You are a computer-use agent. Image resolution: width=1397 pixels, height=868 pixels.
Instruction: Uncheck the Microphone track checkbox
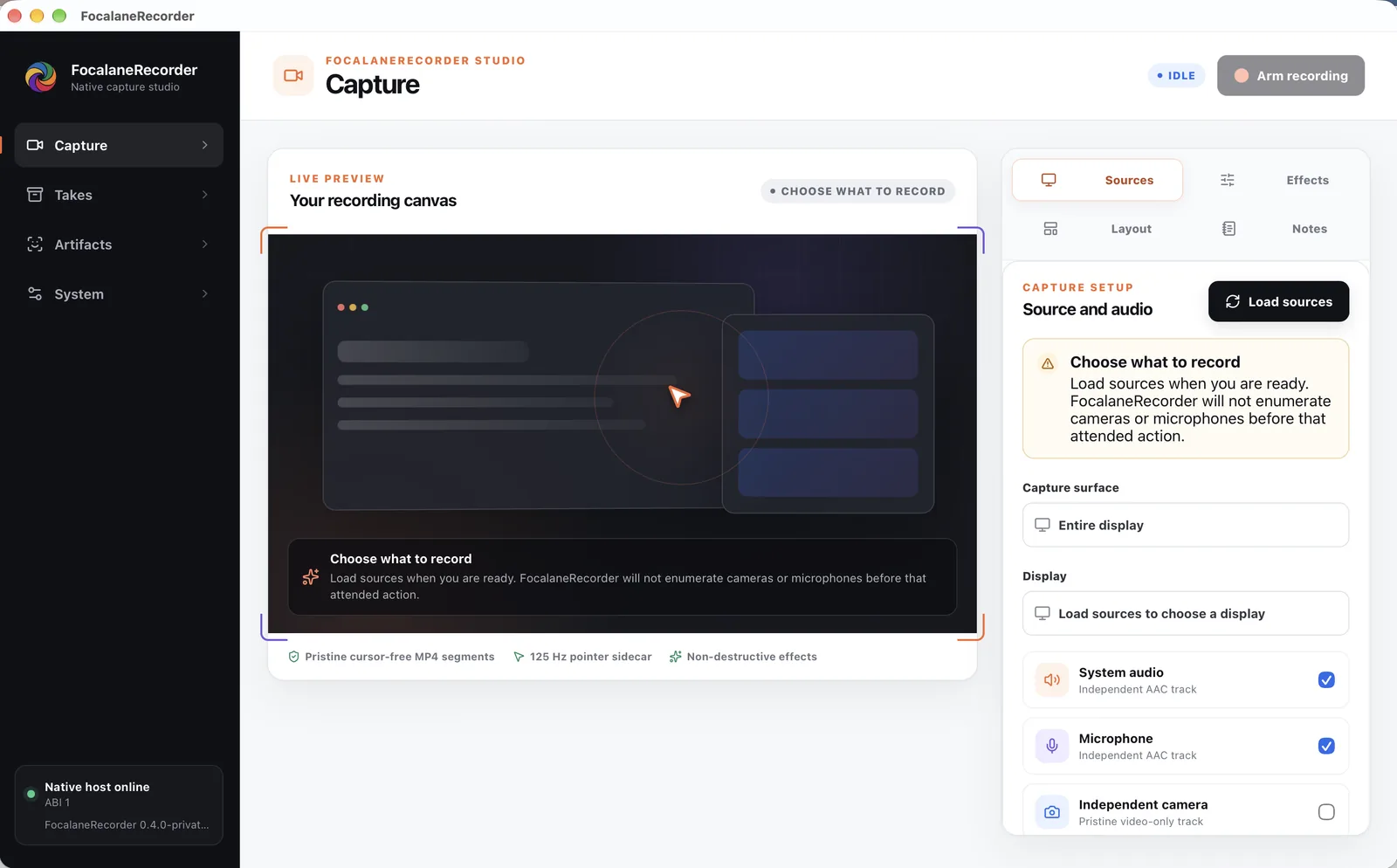(x=1326, y=746)
